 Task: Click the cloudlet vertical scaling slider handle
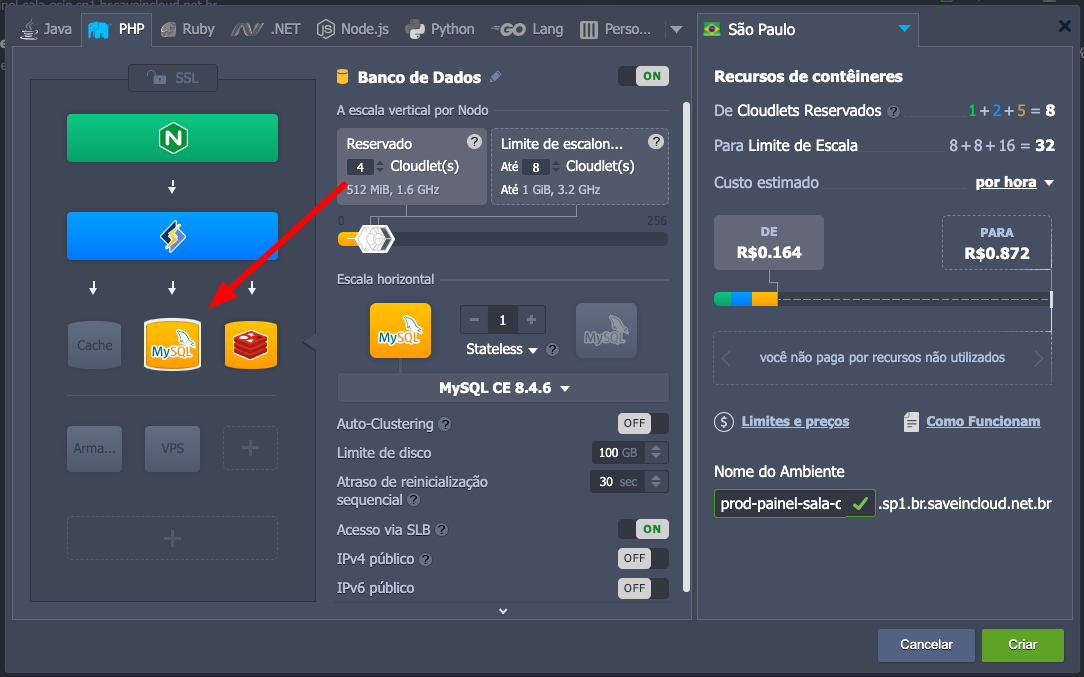[375, 239]
